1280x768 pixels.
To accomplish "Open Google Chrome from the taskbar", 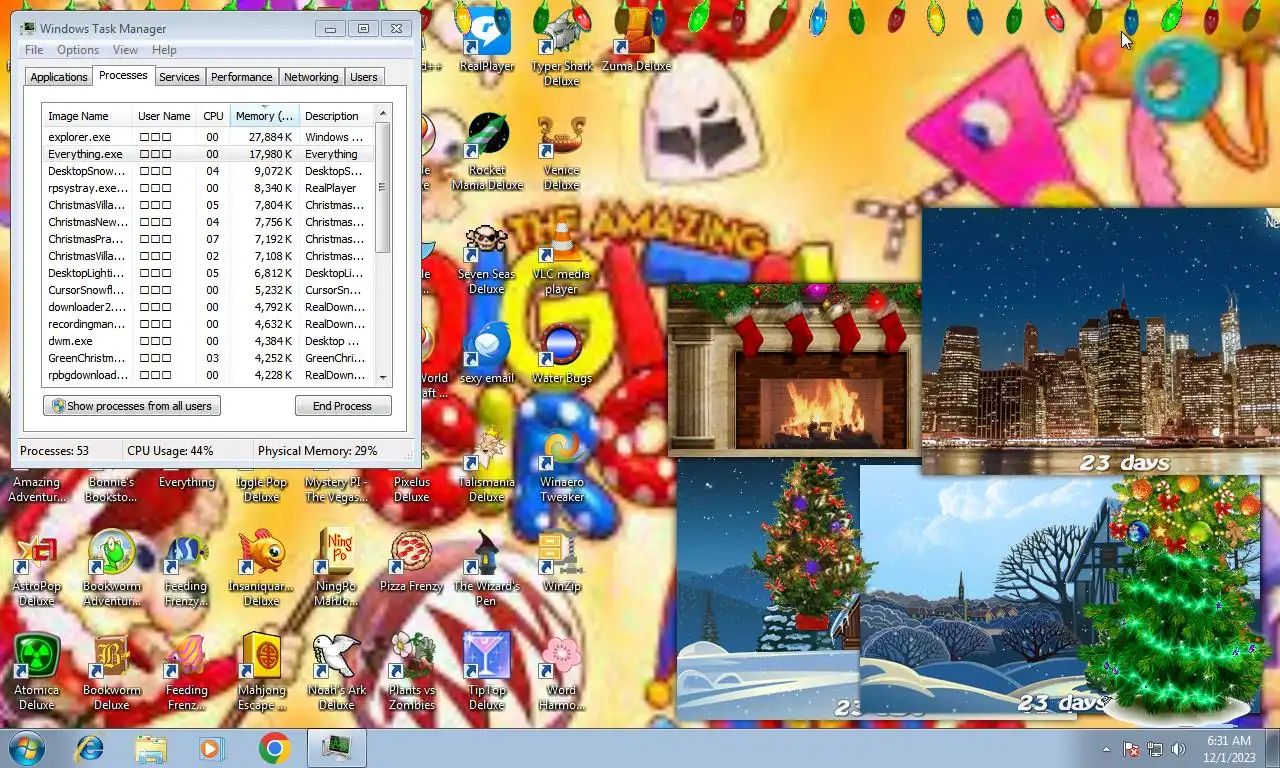I will click(x=274, y=748).
